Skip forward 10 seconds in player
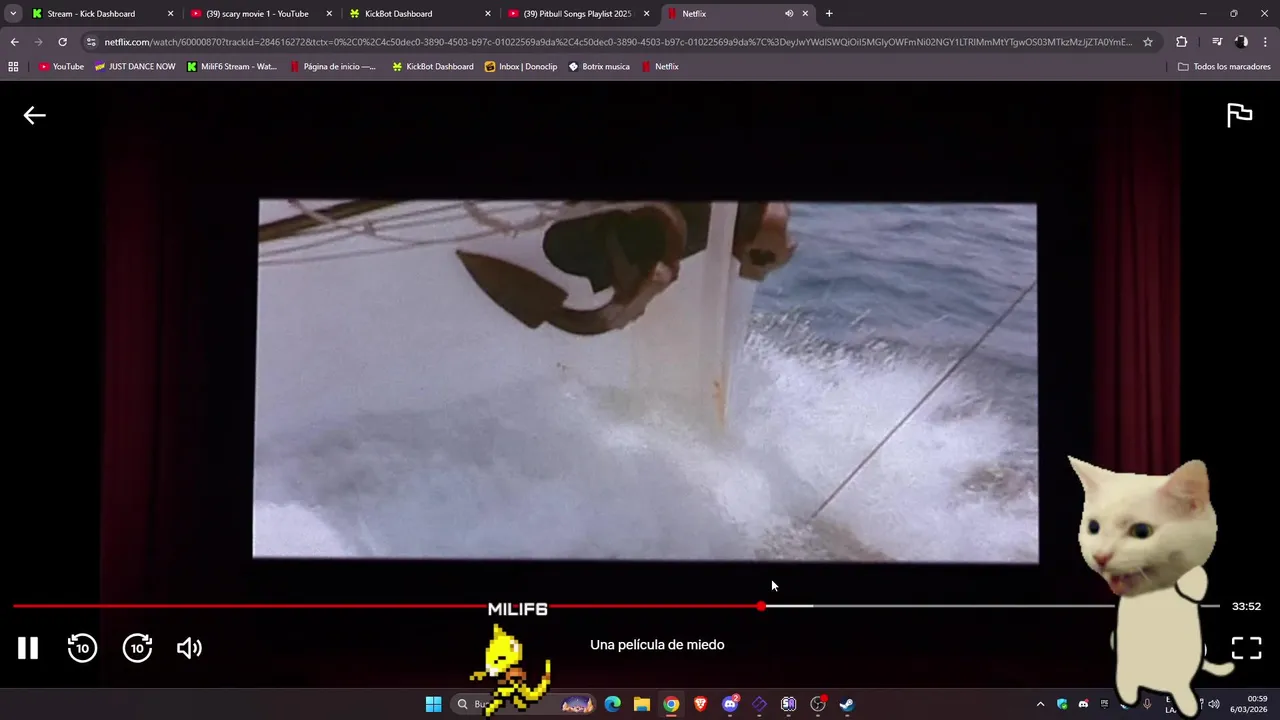This screenshot has width=1280, height=720. (x=137, y=648)
